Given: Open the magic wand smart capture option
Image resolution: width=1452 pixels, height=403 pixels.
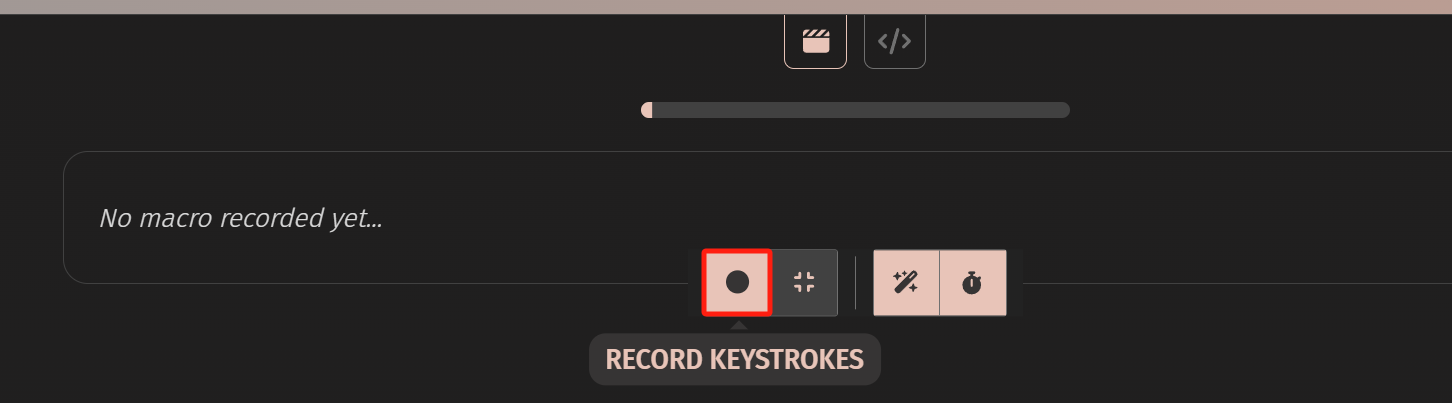Looking at the screenshot, I should tap(906, 282).
